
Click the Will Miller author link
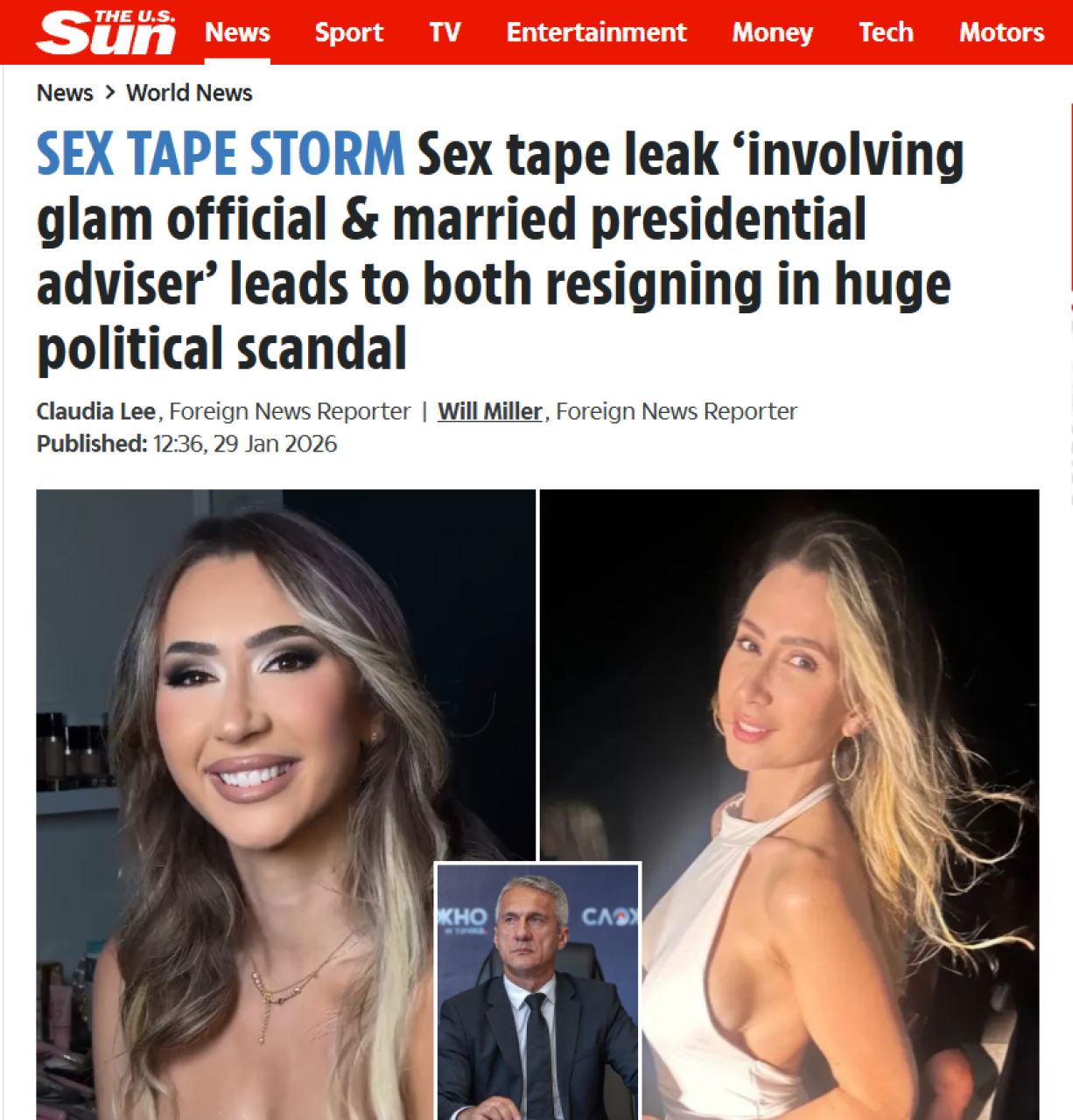click(490, 411)
